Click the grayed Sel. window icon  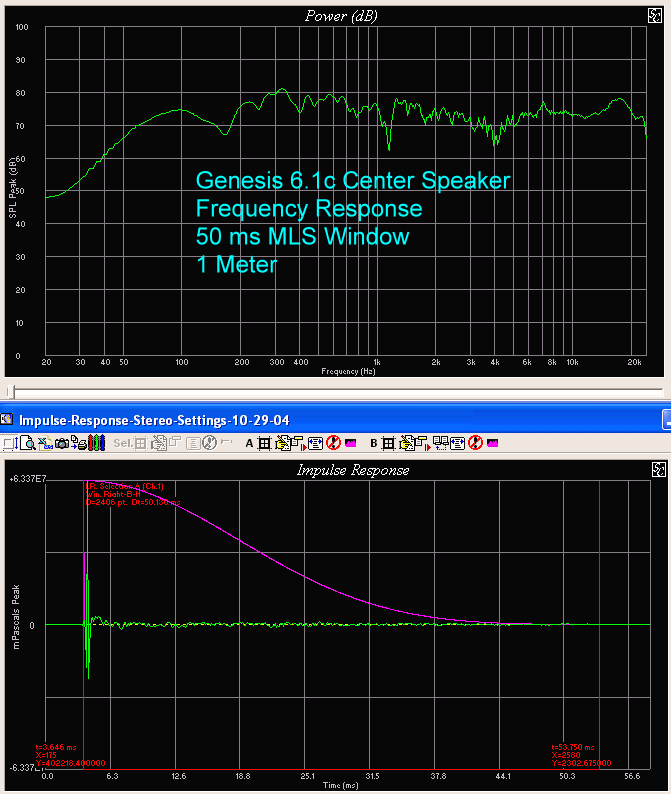(175, 443)
